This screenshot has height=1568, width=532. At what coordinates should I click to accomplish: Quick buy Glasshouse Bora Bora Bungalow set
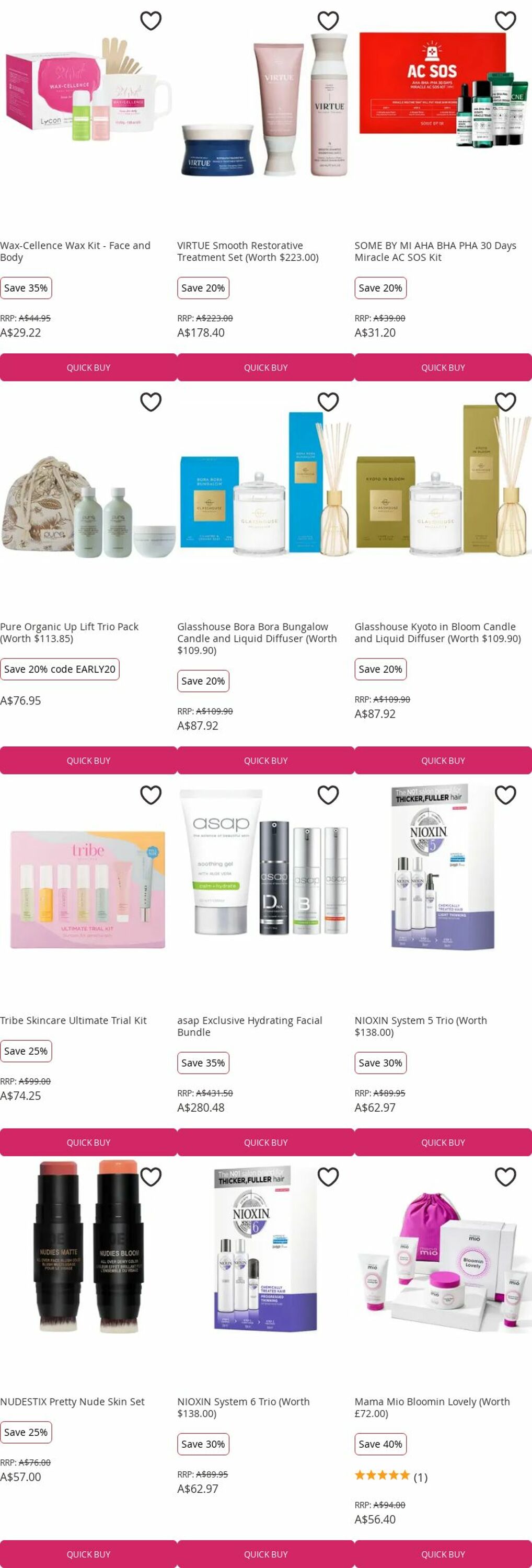(x=265, y=761)
